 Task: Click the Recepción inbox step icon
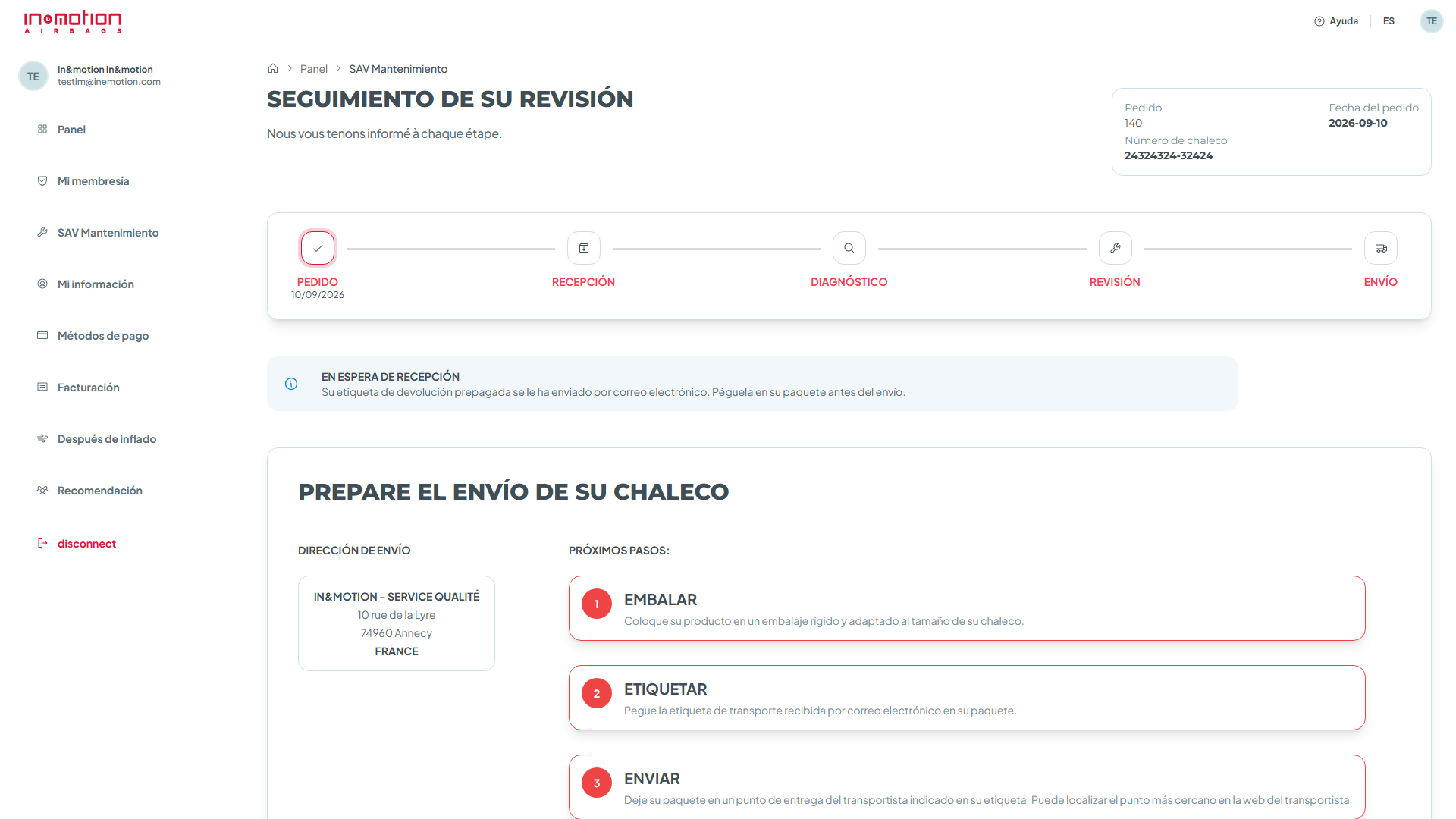[584, 248]
